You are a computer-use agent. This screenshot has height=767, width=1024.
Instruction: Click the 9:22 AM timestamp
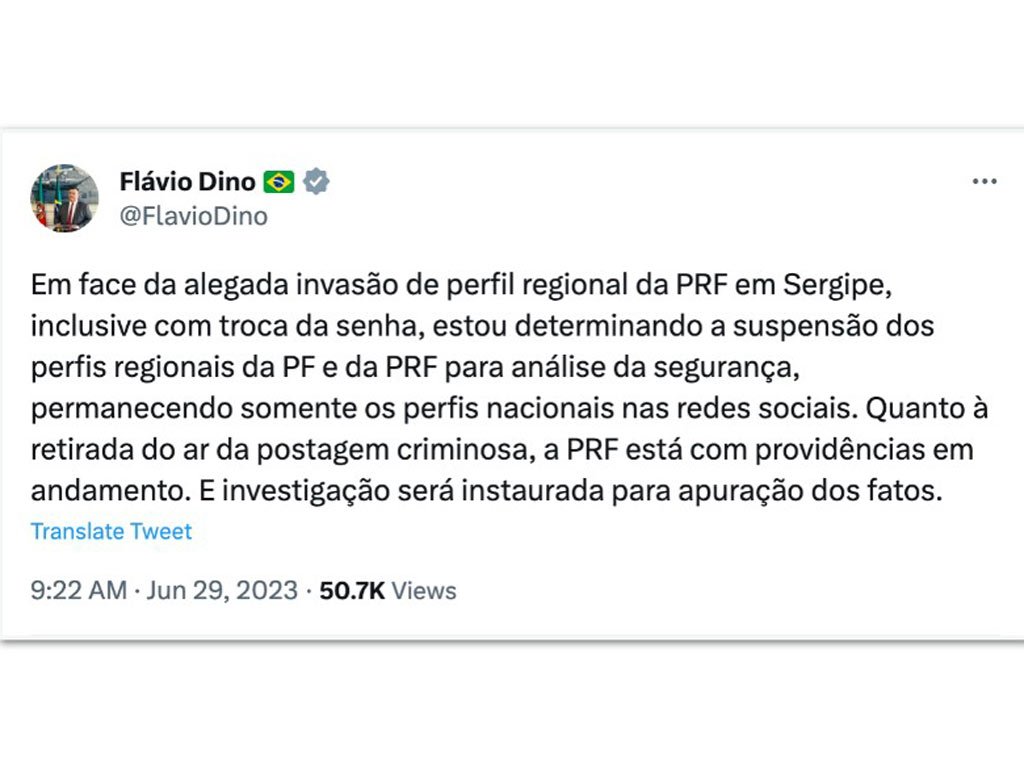[x=78, y=591]
